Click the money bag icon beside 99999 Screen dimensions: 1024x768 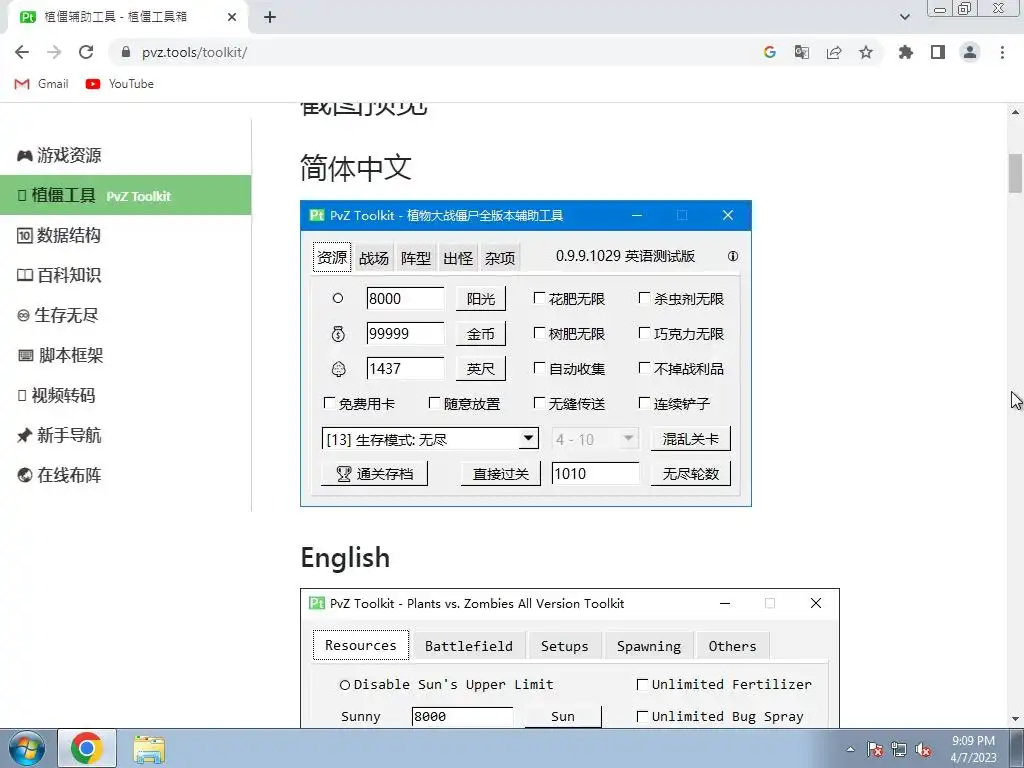coord(338,334)
